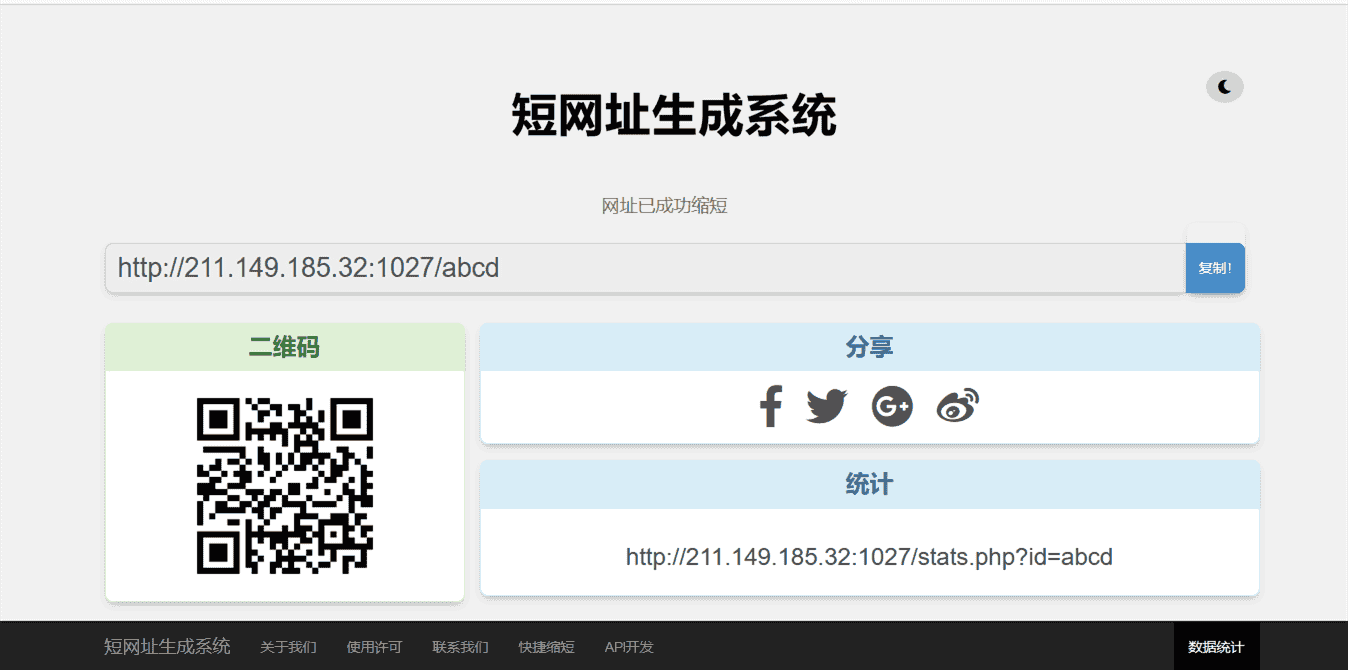
Task: Click the QR code image
Action: [x=285, y=486]
